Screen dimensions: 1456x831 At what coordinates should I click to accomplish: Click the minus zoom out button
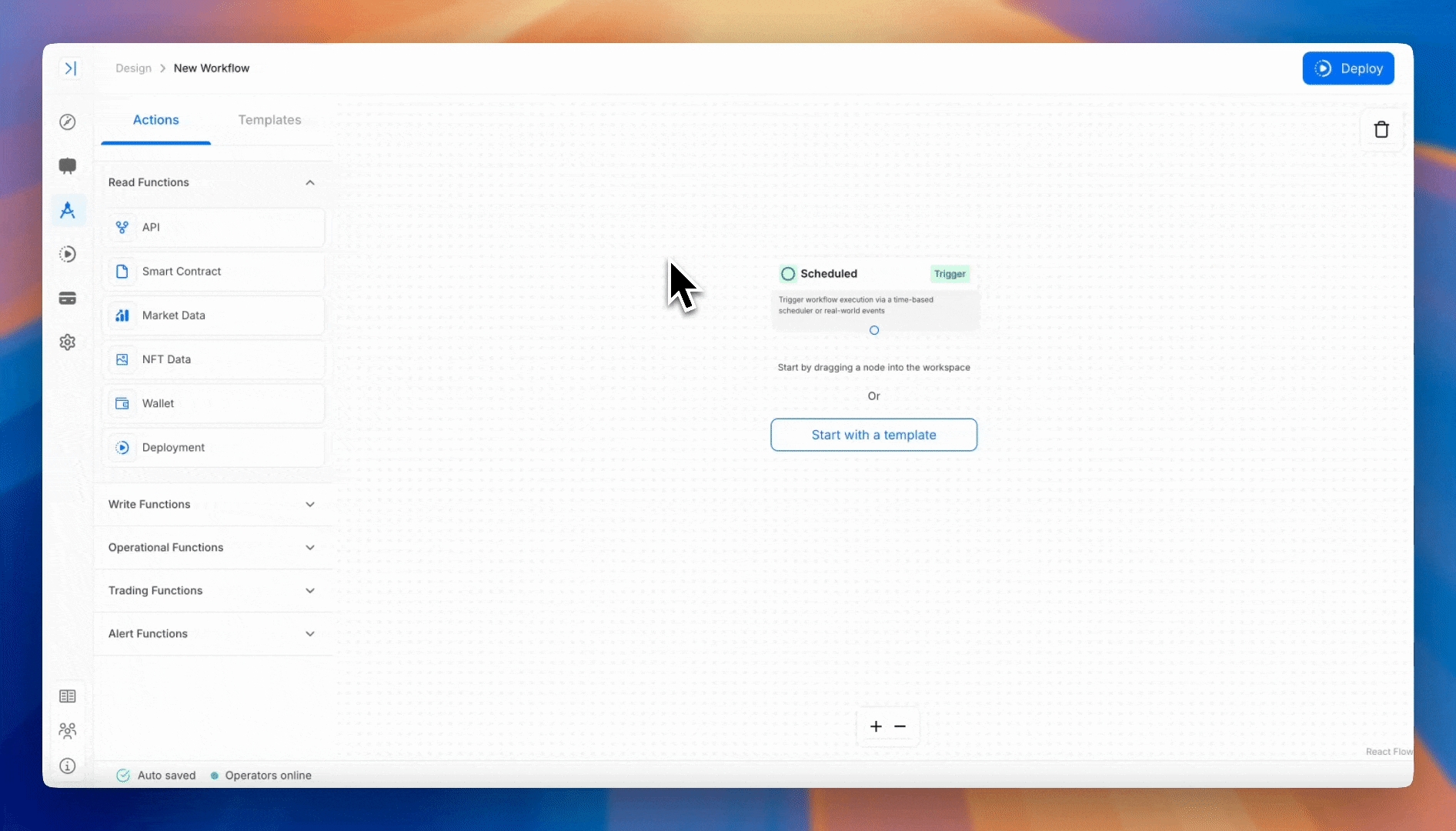[x=900, y=727]
